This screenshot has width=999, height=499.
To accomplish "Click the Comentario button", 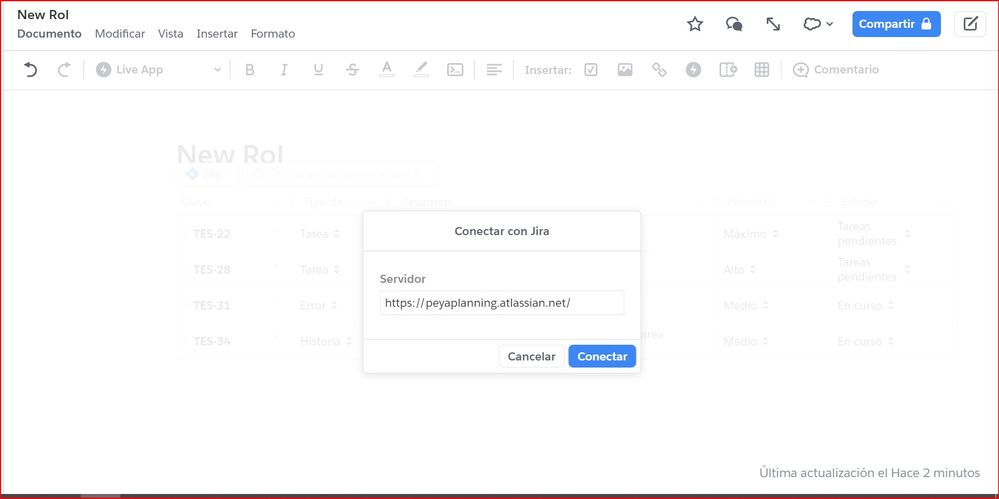I will coord(835,69).
